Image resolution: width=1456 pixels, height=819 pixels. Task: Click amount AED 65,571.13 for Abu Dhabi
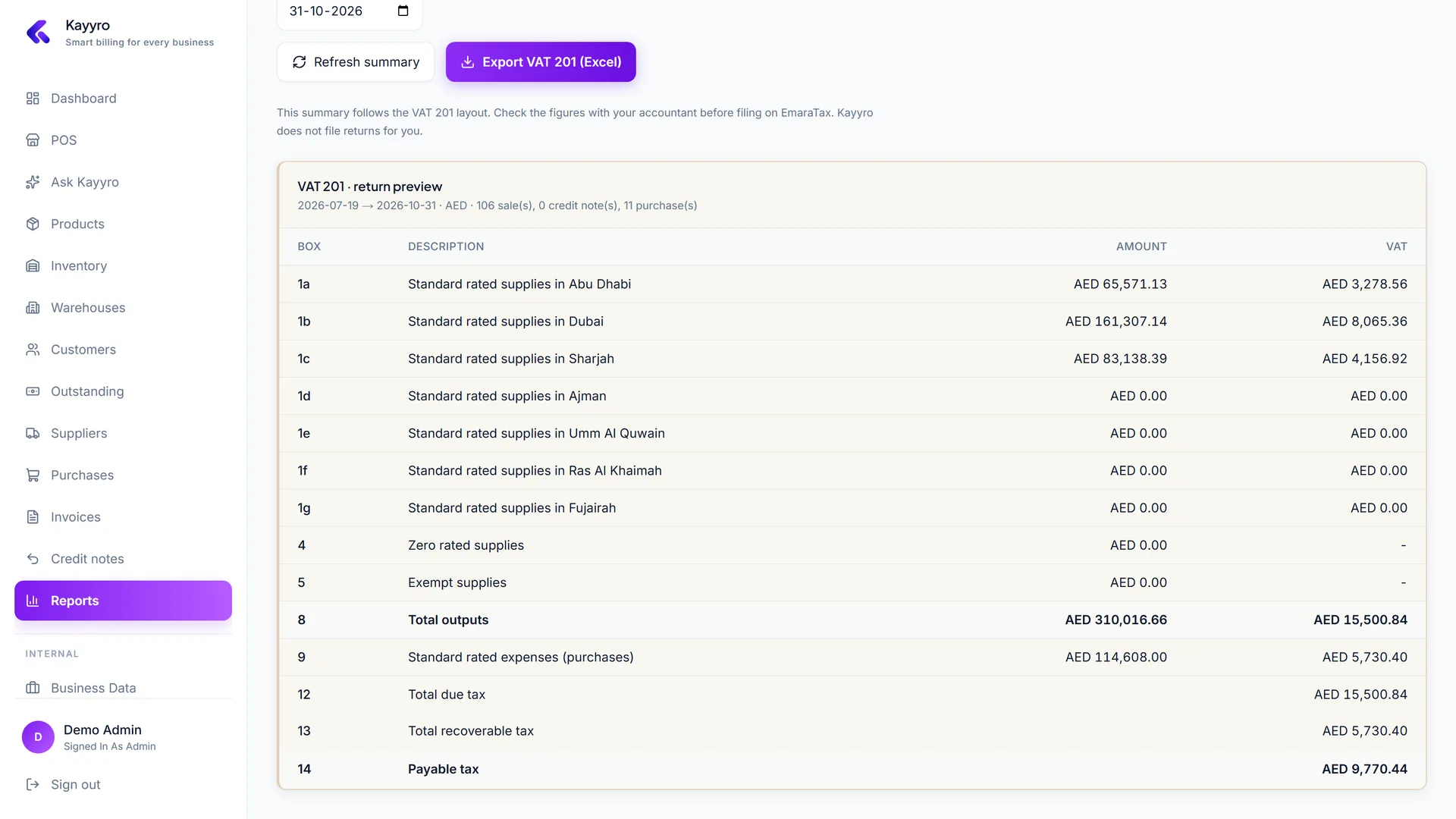(x=1120, y=284)
